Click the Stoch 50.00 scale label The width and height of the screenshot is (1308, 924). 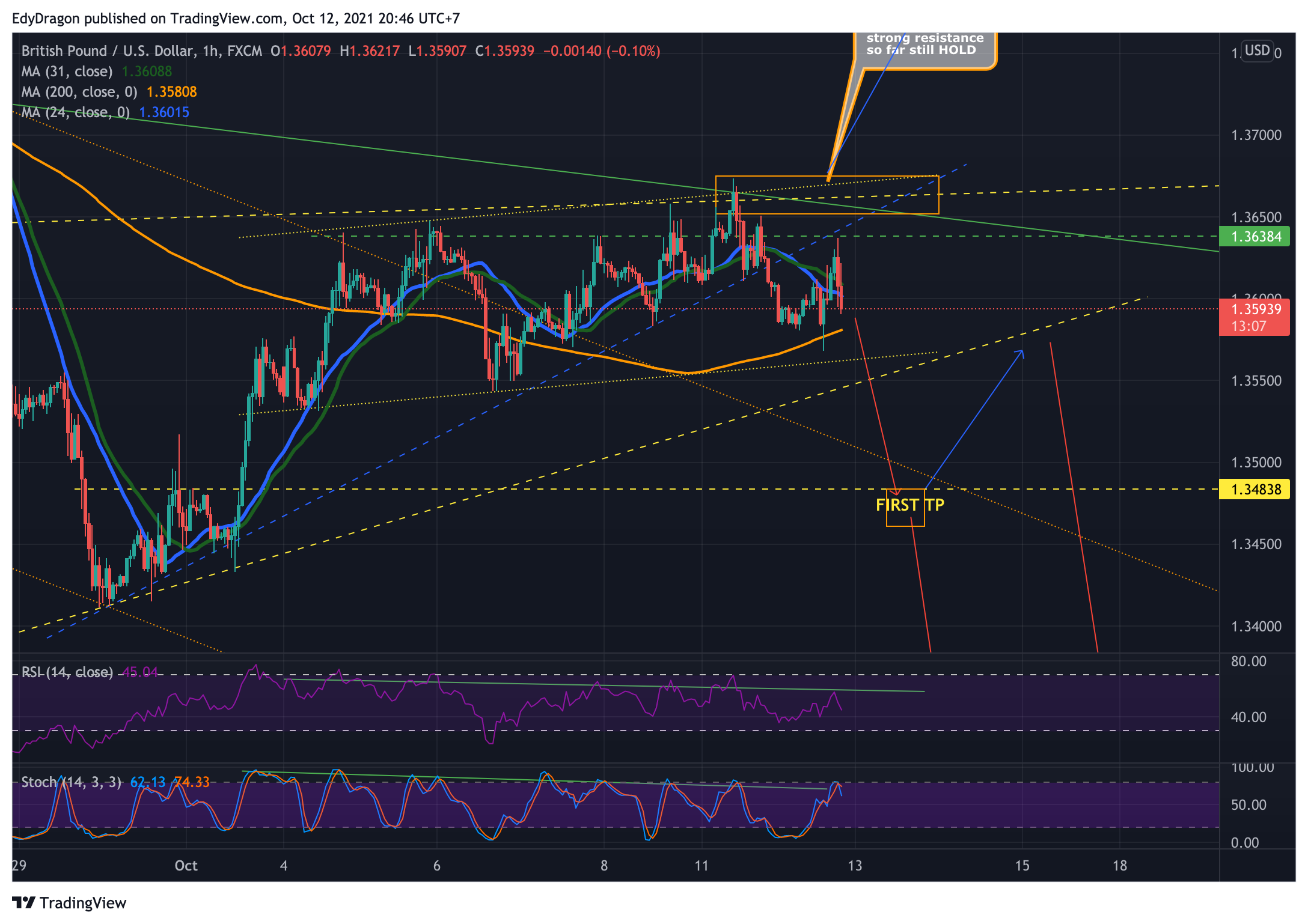(1248, 805)
